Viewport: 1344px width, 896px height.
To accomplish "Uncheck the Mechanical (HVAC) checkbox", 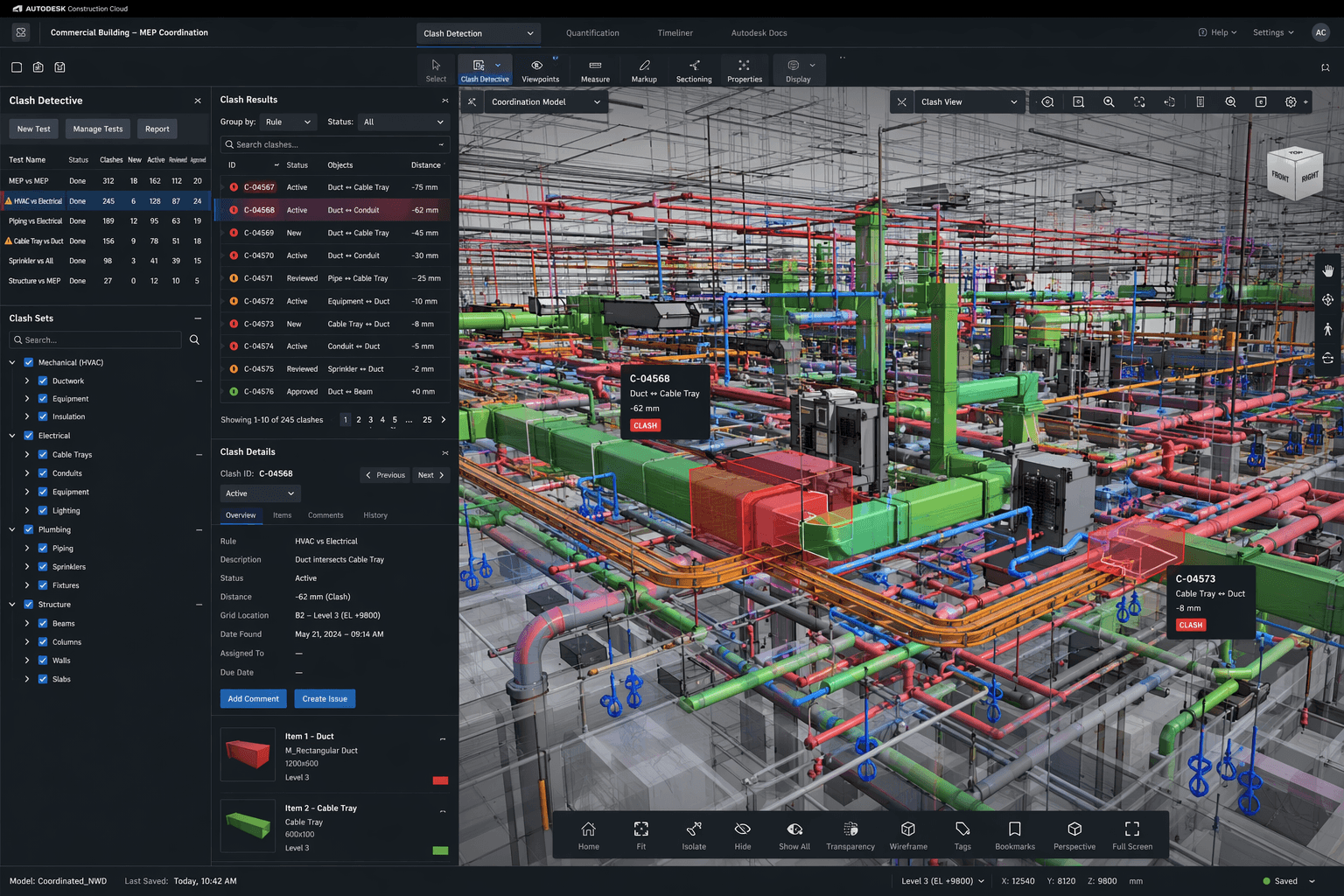I will 28,362.
